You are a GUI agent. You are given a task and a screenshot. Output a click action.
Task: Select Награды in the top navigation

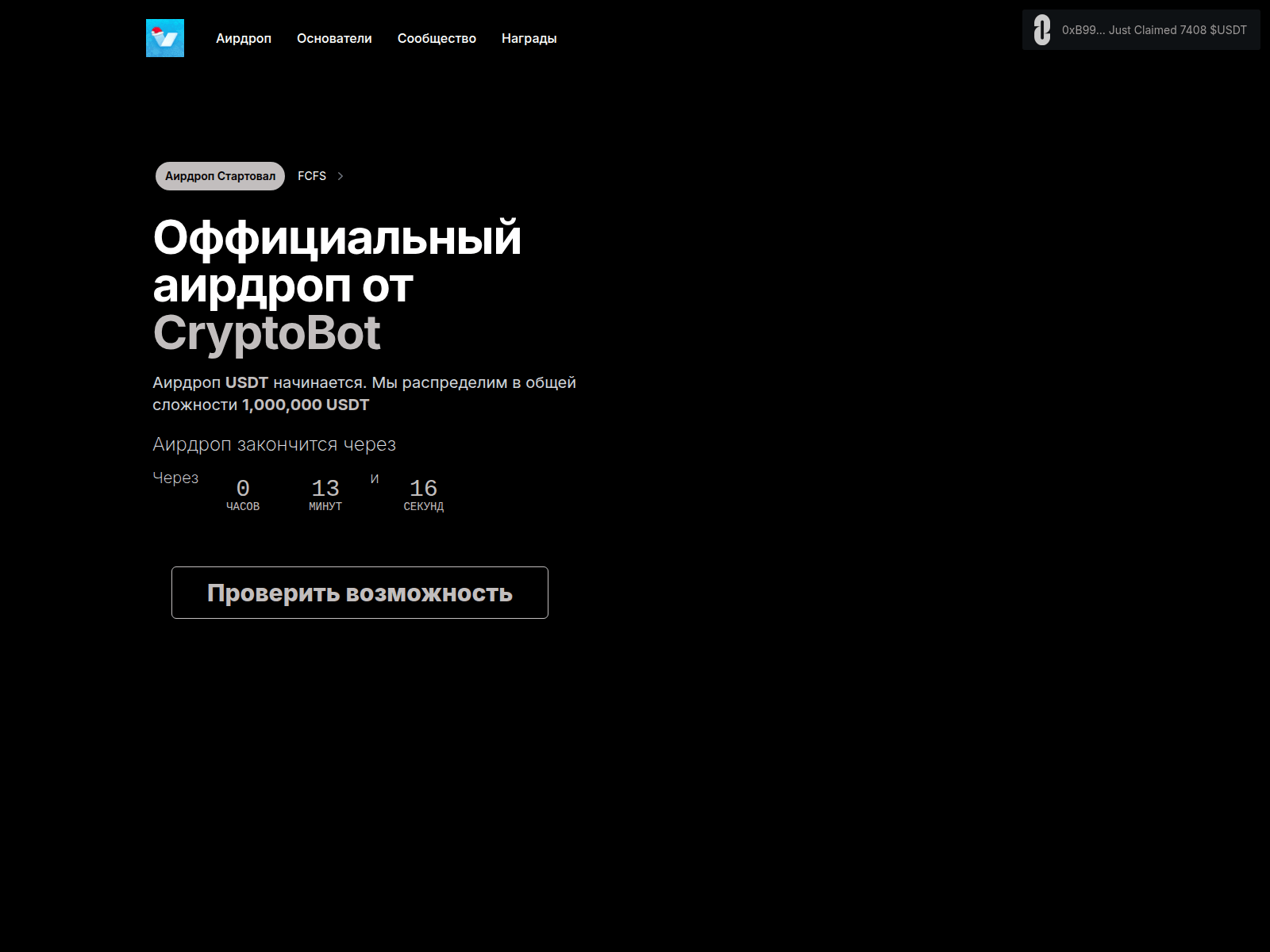[x=529, y=38]
